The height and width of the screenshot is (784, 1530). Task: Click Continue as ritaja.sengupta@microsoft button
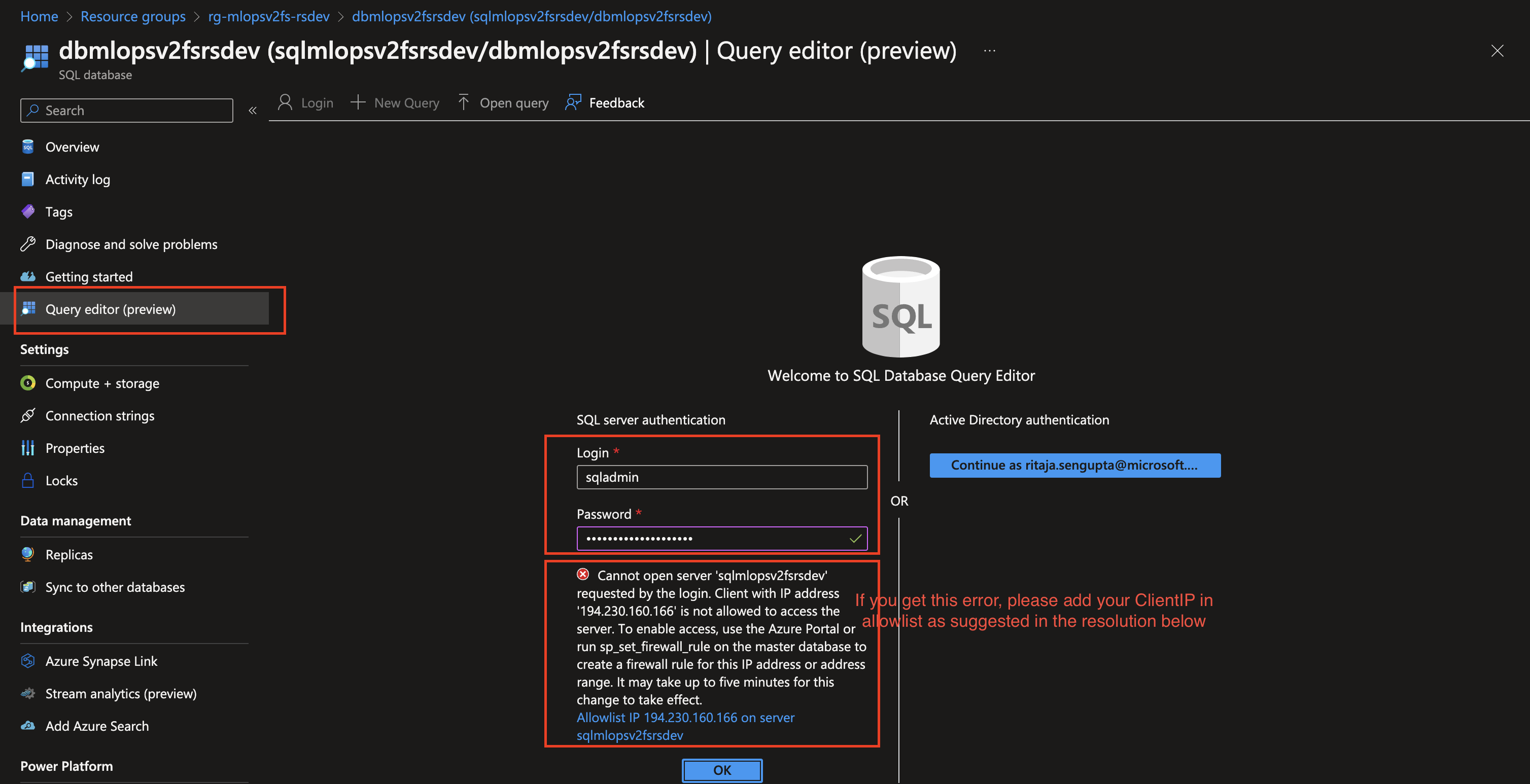[1075, 465]
